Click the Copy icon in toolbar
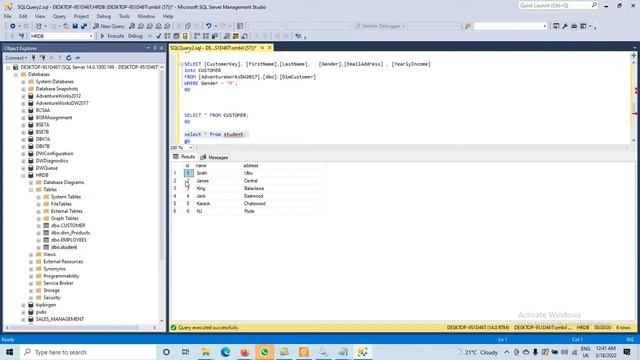 pyautogui.click(x=188, y=26)
